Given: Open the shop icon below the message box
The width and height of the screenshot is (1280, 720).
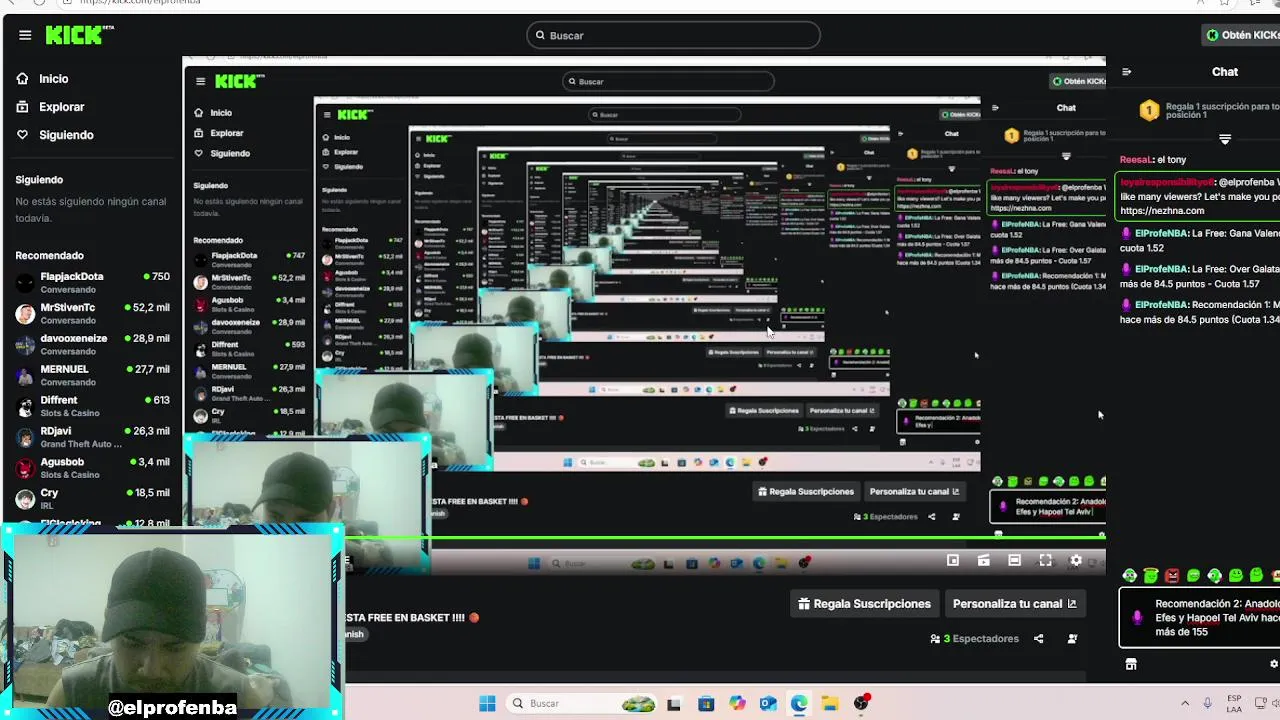Looking at the screenshot, I should pyautogui.click(x=1131, y=664).
